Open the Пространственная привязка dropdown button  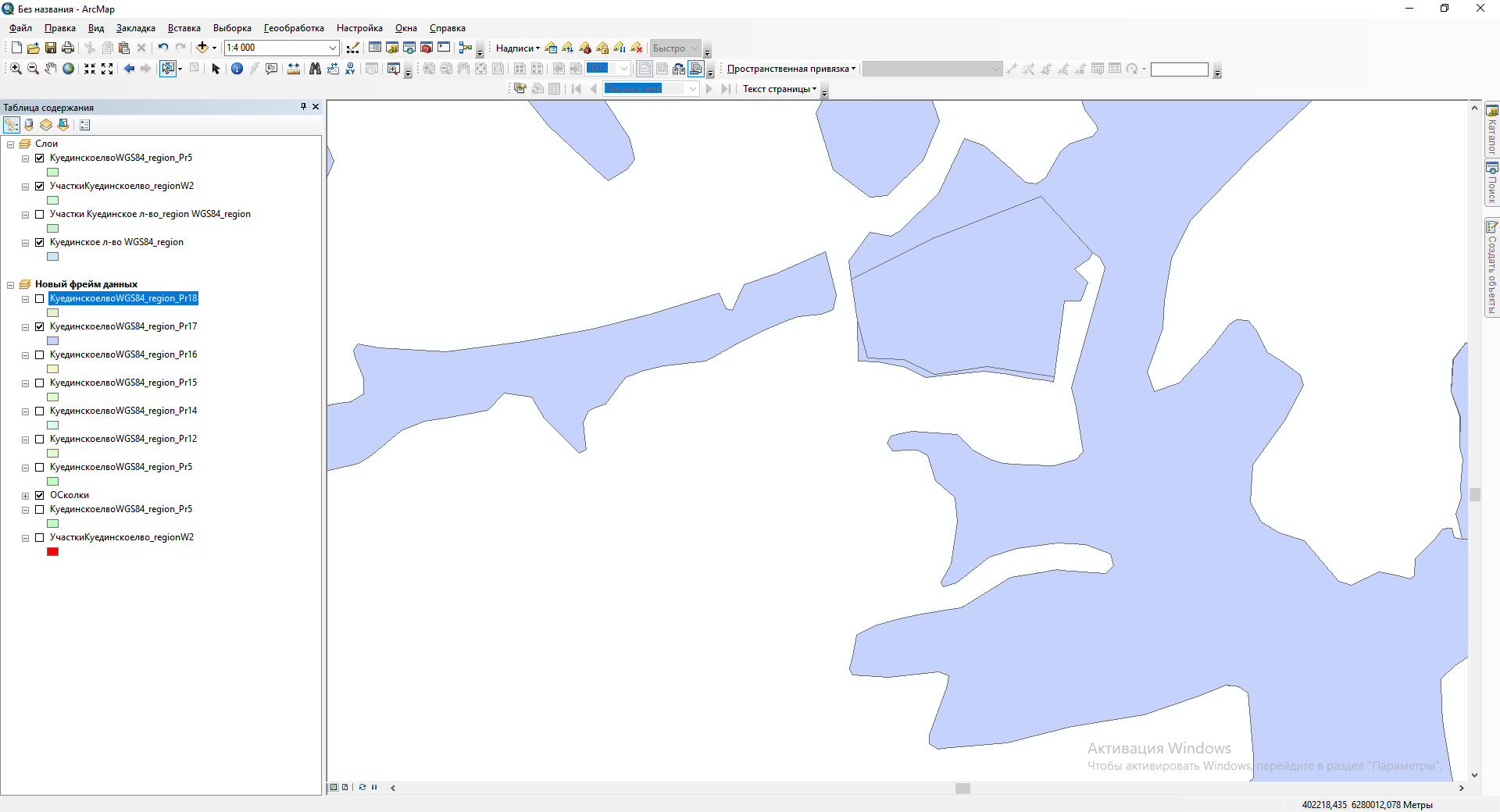point(791,69)
